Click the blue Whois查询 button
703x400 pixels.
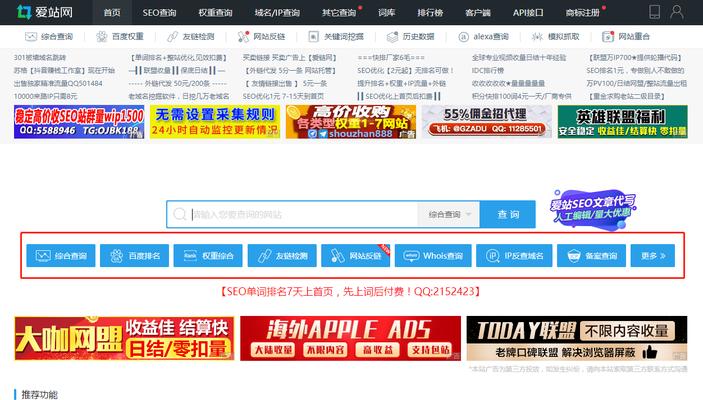tap(433, 256)
